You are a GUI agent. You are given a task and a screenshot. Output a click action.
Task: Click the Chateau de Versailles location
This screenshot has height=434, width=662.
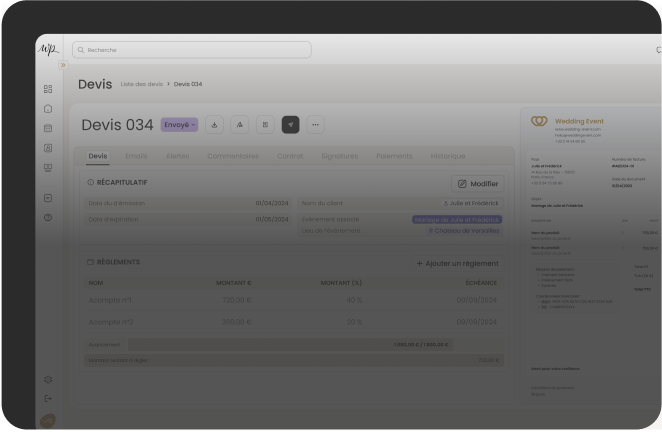(x=464, y=231)
